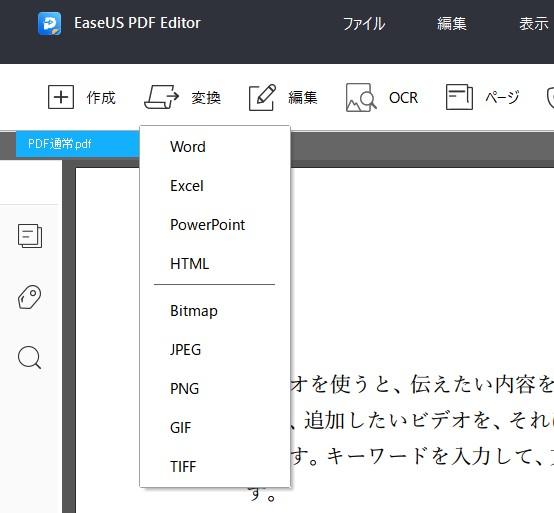The height and width of the screenshot is (513, 554).
Task: Open the bookmarks tag sidebar icon
Action: click(x=29, y=297)
